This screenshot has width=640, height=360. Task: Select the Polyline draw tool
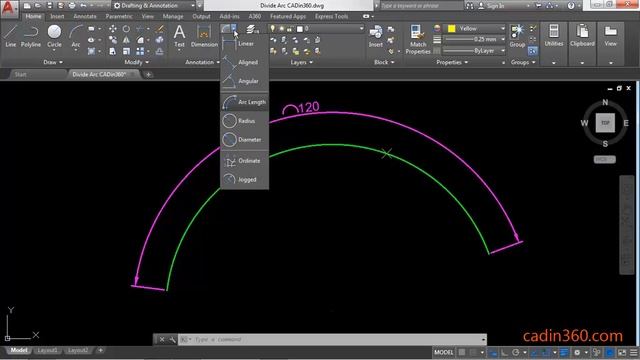pyautogui.click(x=31, y=36)
